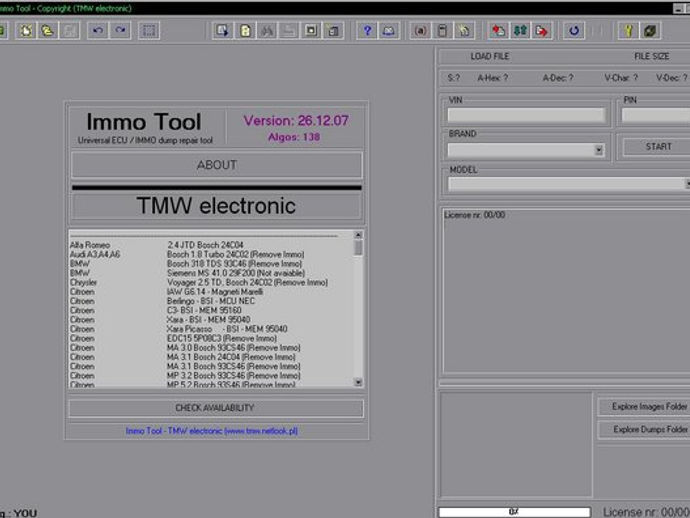Click the copy pages toolbar icon
This screenshot has height=518, width=690.
coord(333,31)
